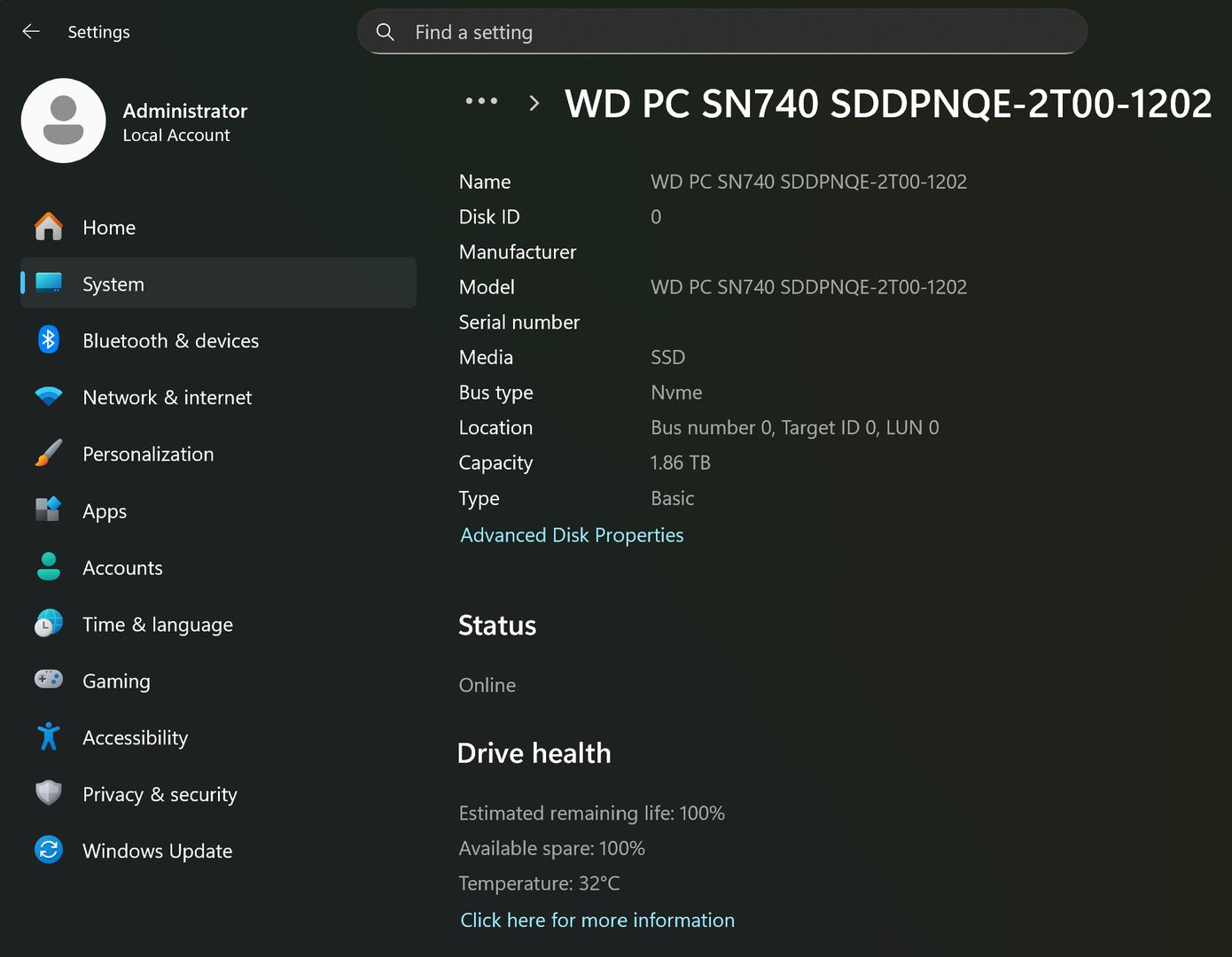This screenshot has width=1232, height=957.
Task: Click the Gaming controller icon
Action: pyautogui.click(x=49, y=680)
